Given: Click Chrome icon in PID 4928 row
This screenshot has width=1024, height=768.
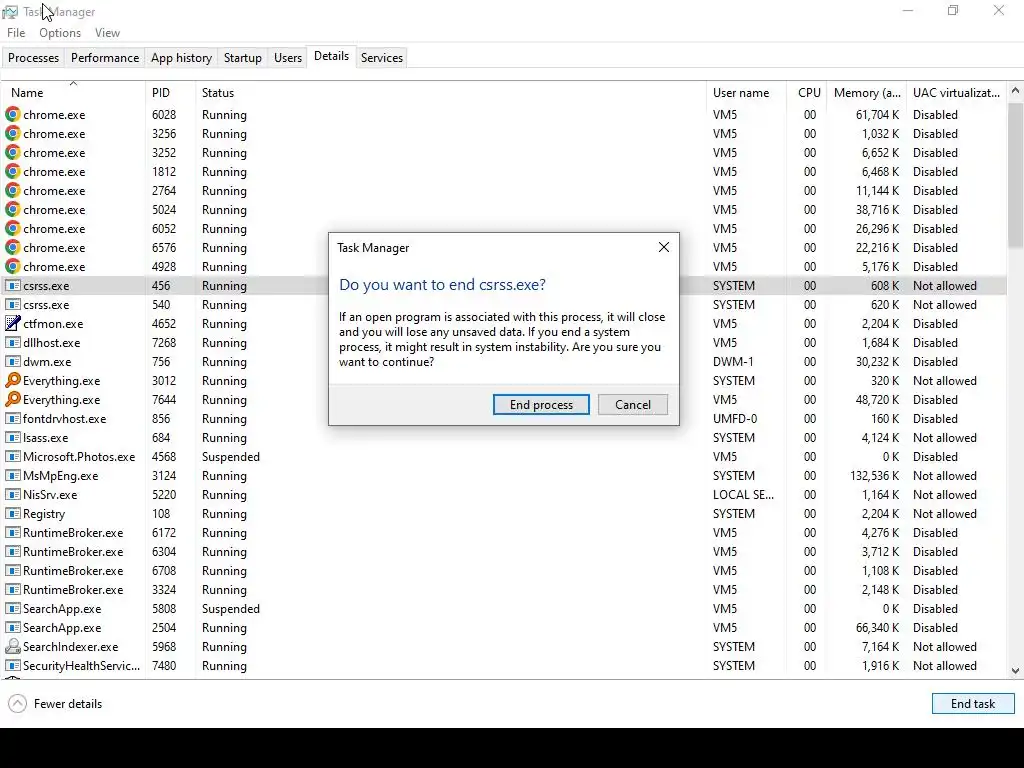Looking at the screenshot, I should click(x=12, y=266).
